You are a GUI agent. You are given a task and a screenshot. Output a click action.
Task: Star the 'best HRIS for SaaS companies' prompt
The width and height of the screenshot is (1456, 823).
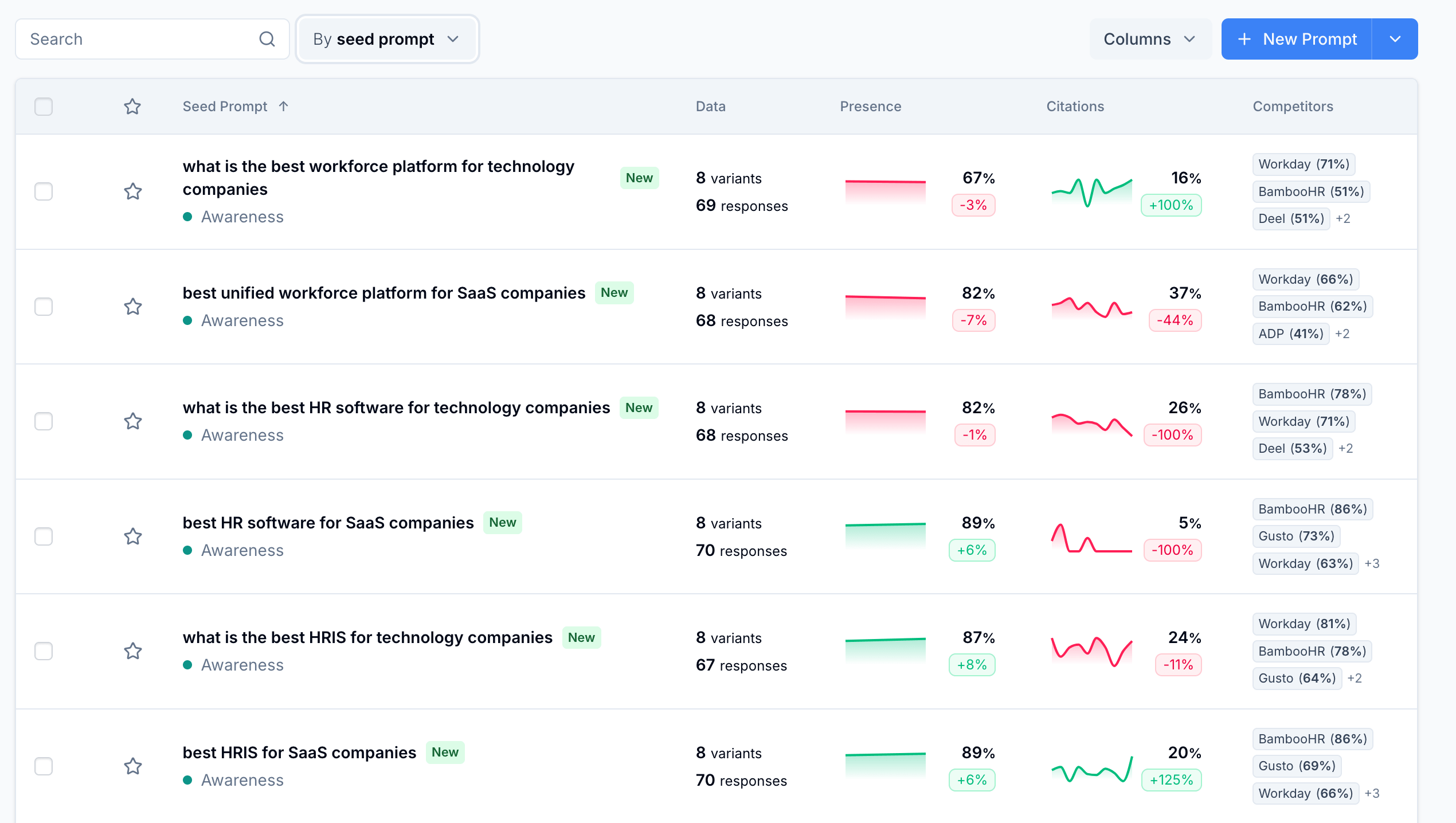[132, 766]
